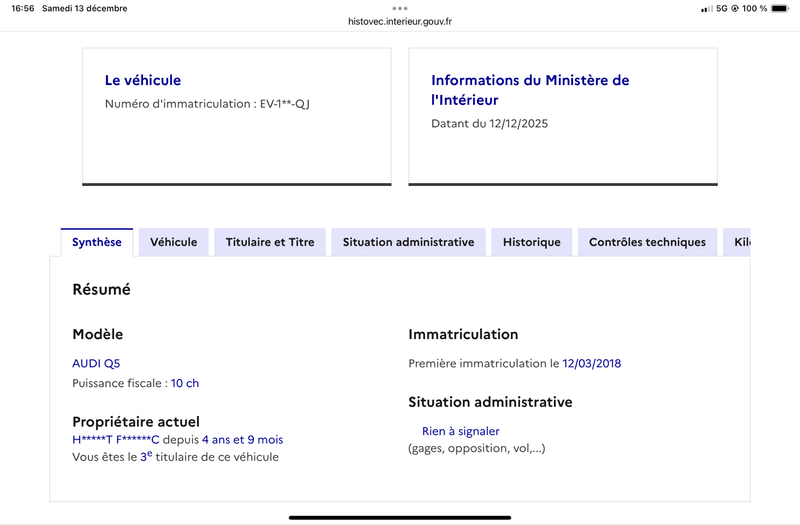Open the Titulaire et Titre tab
This screenshot has height=525, width=800.
(x=270, y=242)
